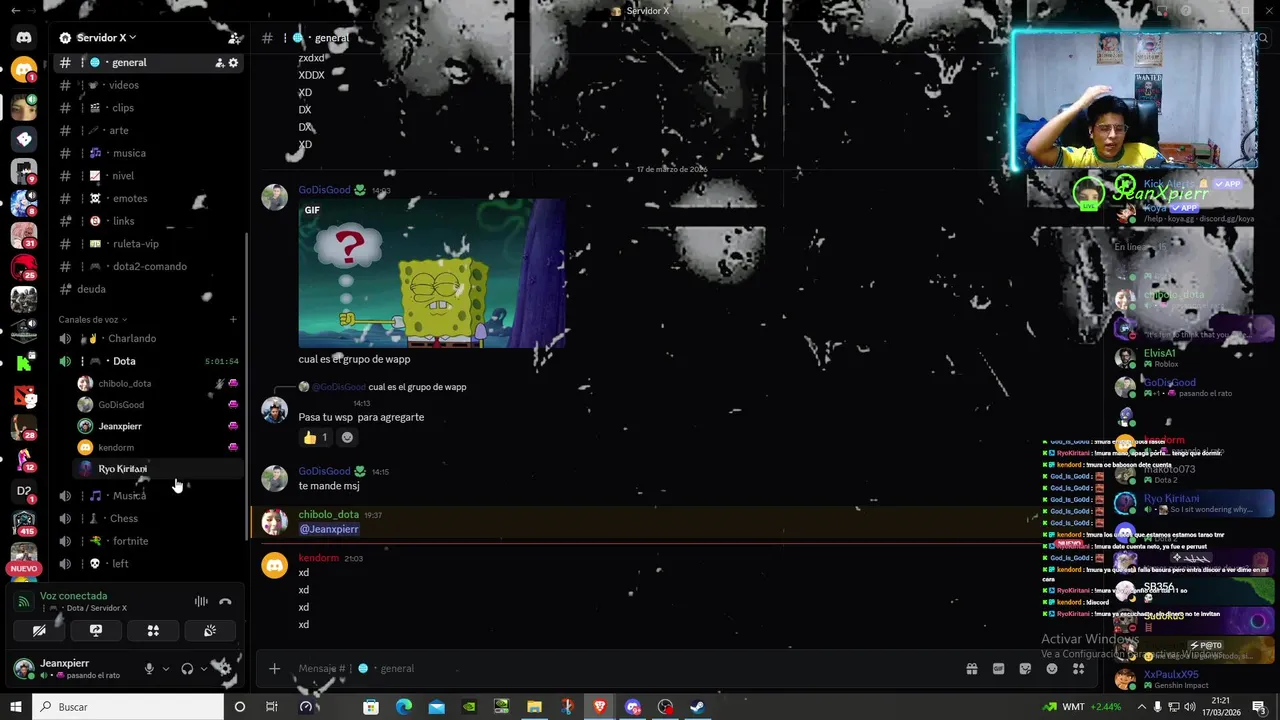
Task: Click @Jeanxpierr mention link
Action: [x=329, y=529]
